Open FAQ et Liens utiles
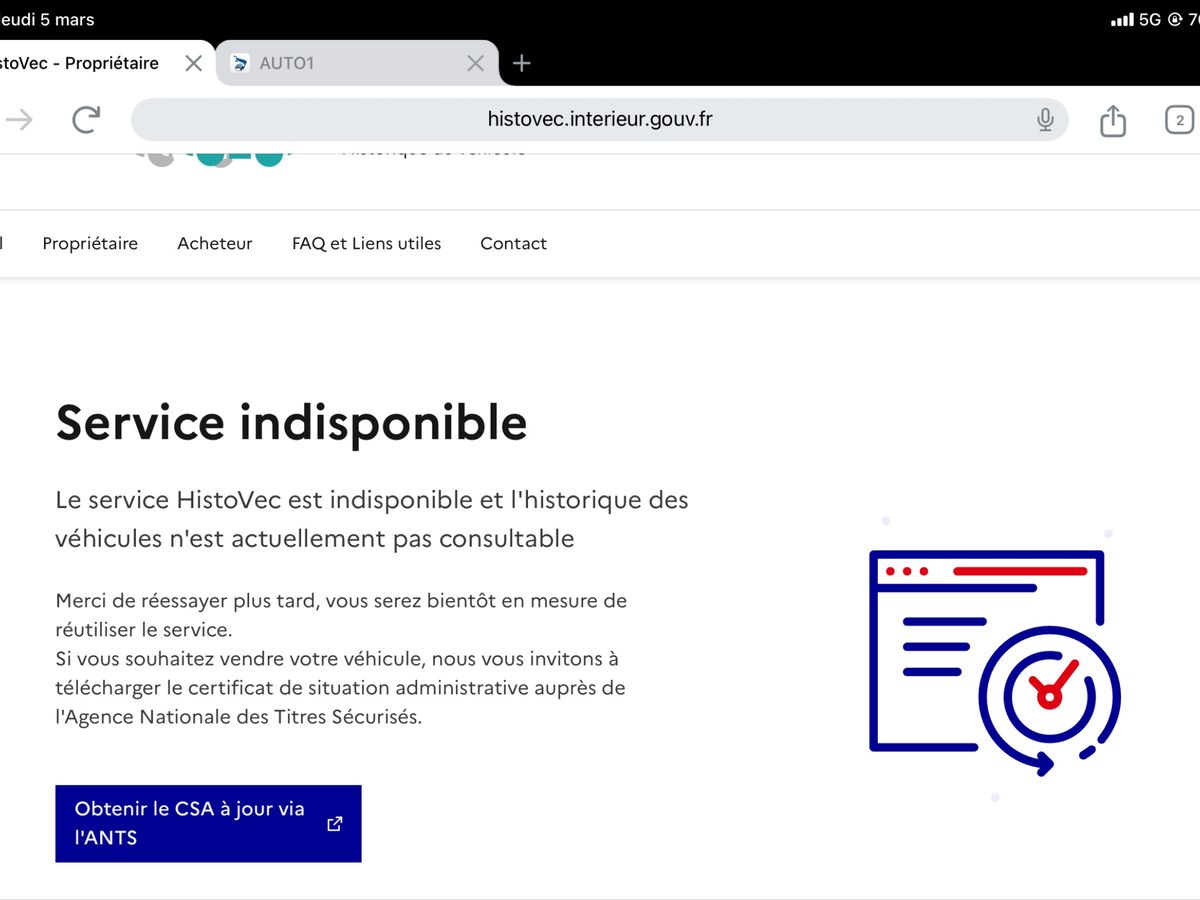Image resolution: width=1200 pixels, height=900 pixels. [366, 243]
